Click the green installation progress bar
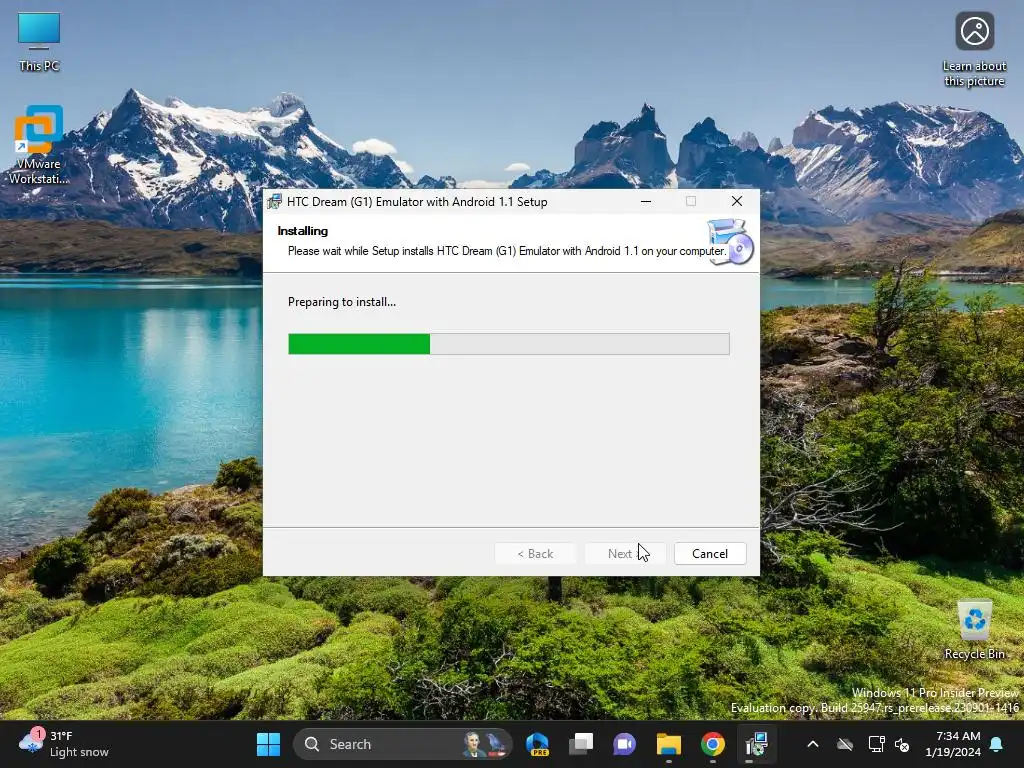The height and width of the screenshot is (768, 1024). pyautogui.click(x=509, y=344)
